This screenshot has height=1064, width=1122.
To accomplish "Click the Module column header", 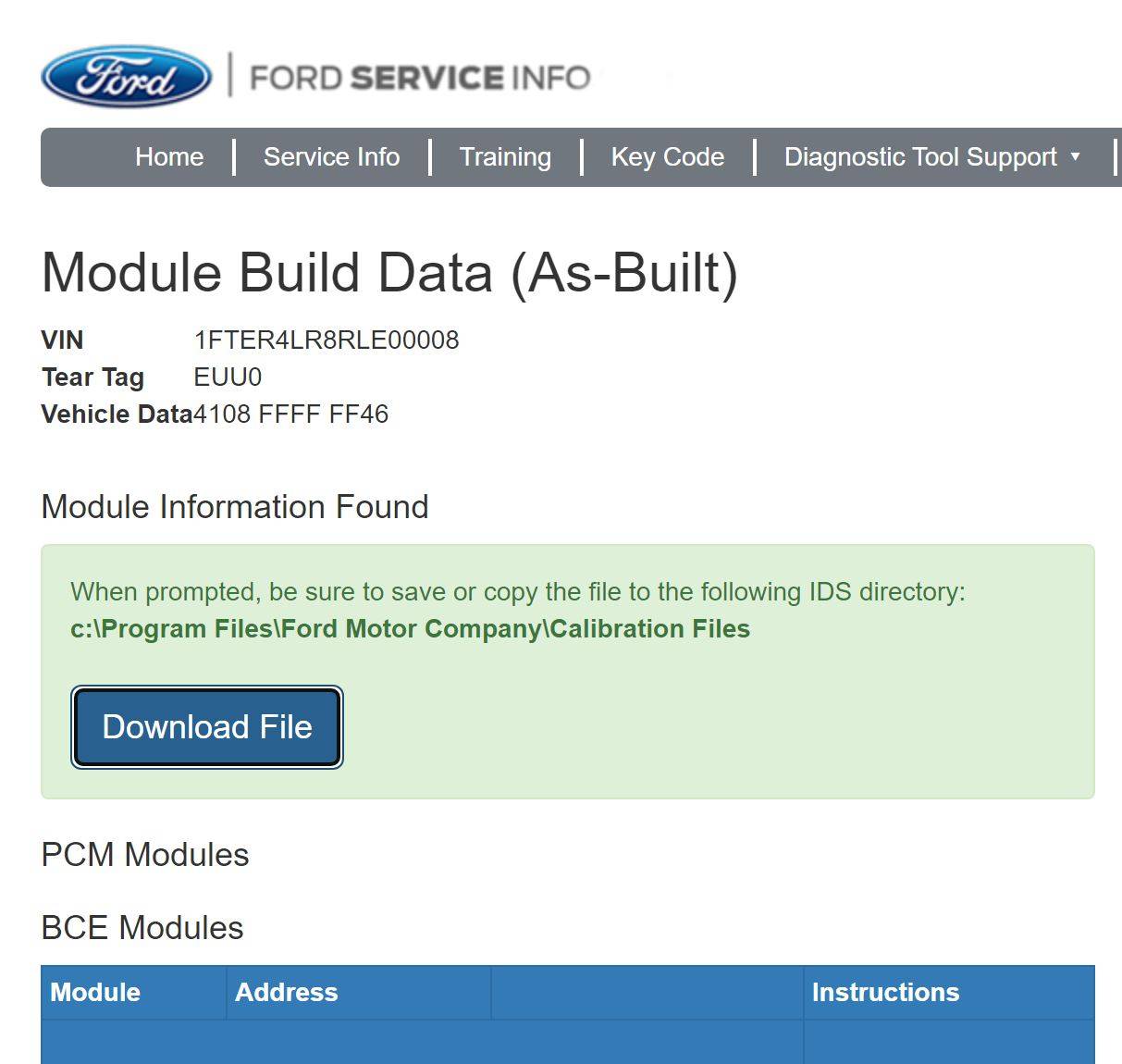I will 95,993.
